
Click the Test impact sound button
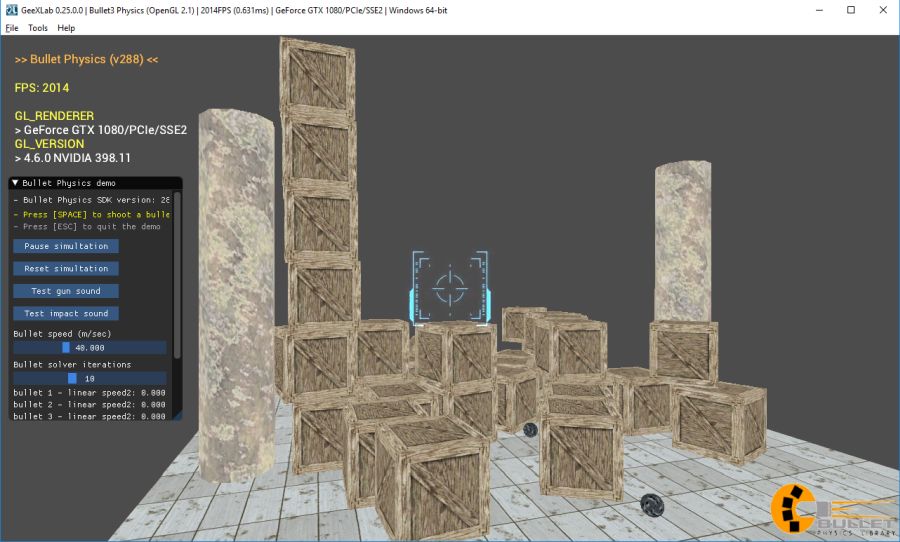click(x=66, y=313)
